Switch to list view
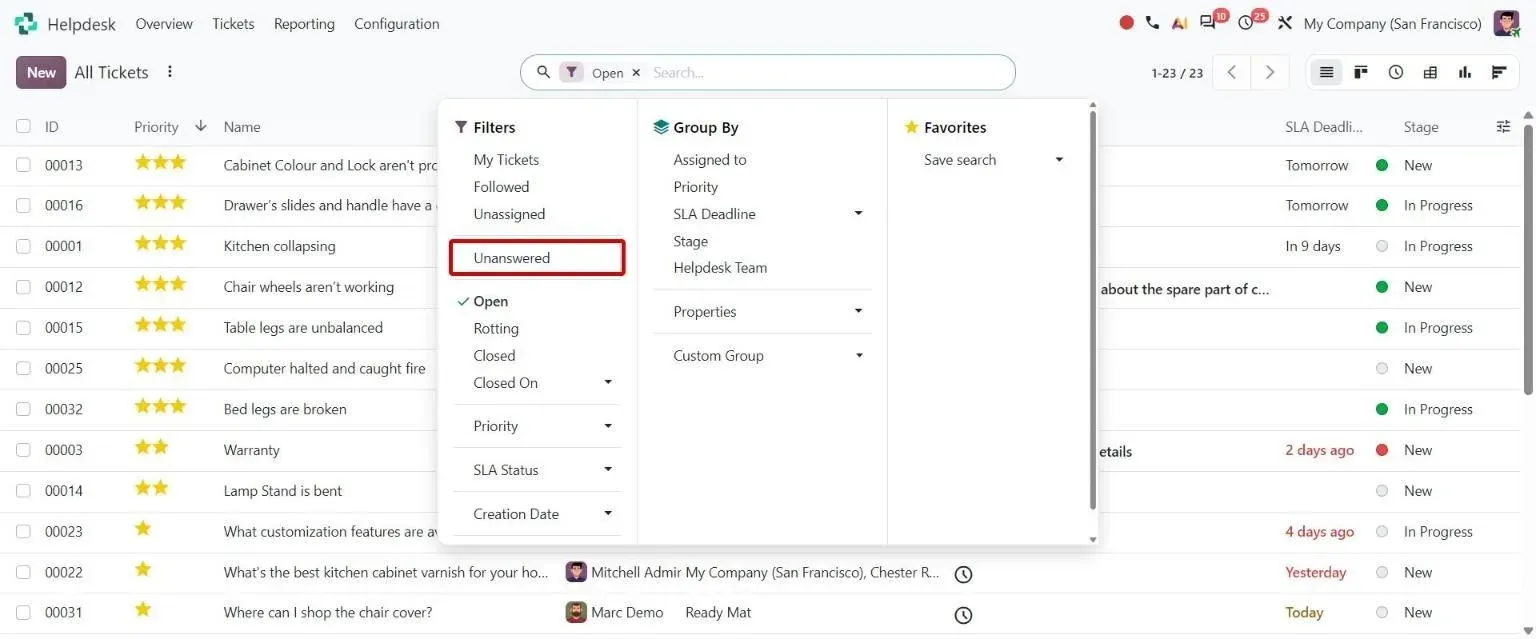The image size is (1536, 639). [1326, 72]
